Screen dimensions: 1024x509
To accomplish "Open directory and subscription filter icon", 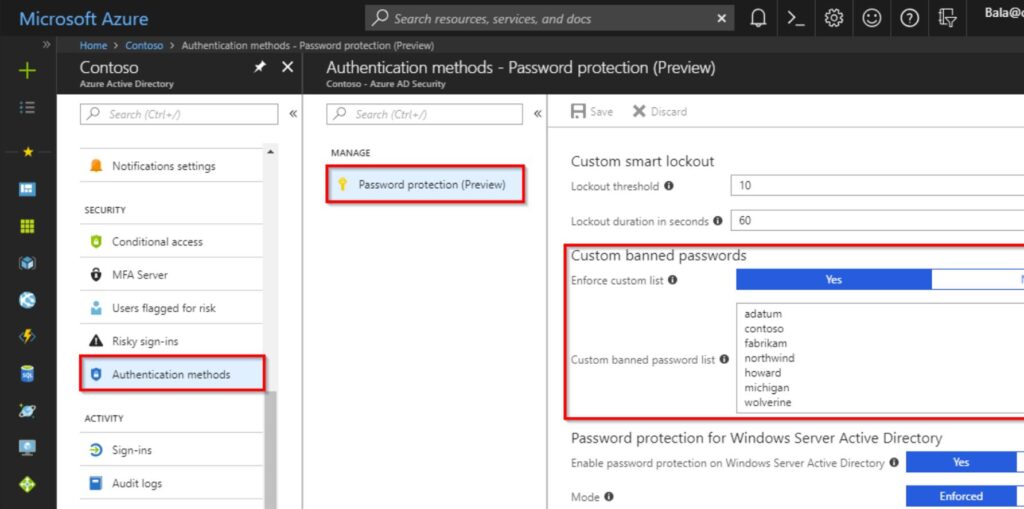I will (947, 19).
